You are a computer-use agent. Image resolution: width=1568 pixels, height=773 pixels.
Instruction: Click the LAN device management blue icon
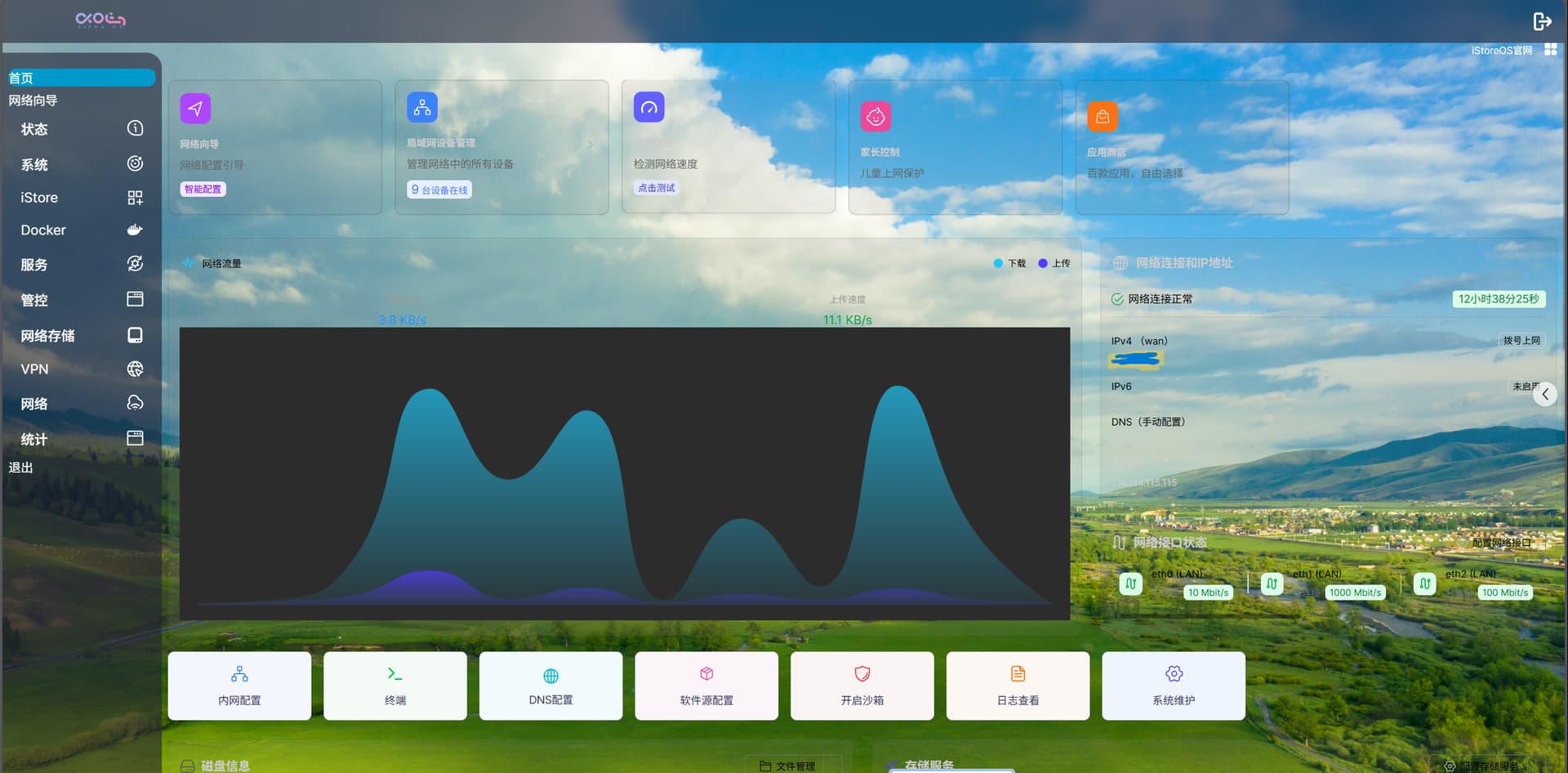[422, 107]
